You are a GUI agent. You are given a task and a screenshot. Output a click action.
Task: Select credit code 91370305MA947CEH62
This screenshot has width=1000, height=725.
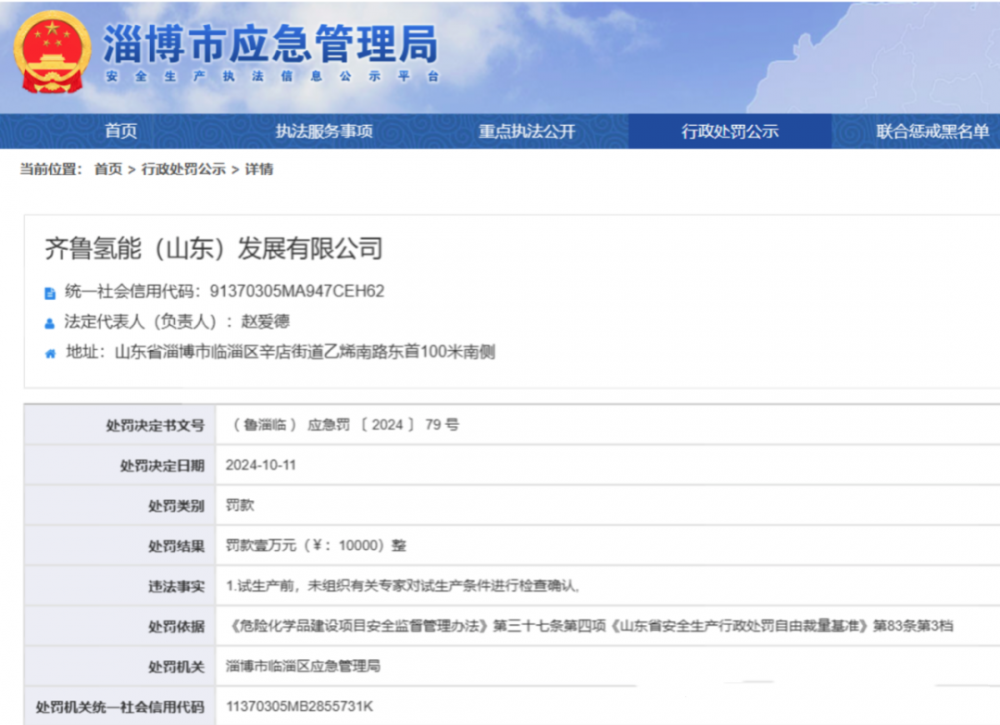coord(297,291)
